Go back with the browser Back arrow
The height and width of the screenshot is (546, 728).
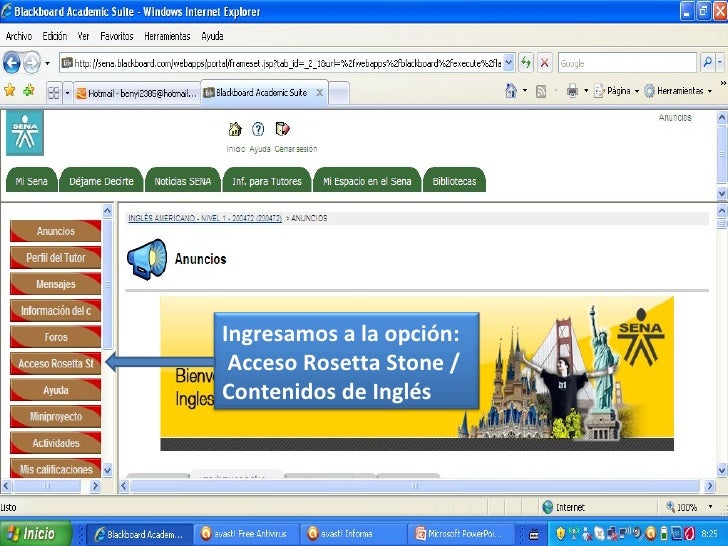pyautogui.click(x=12, y=63)
